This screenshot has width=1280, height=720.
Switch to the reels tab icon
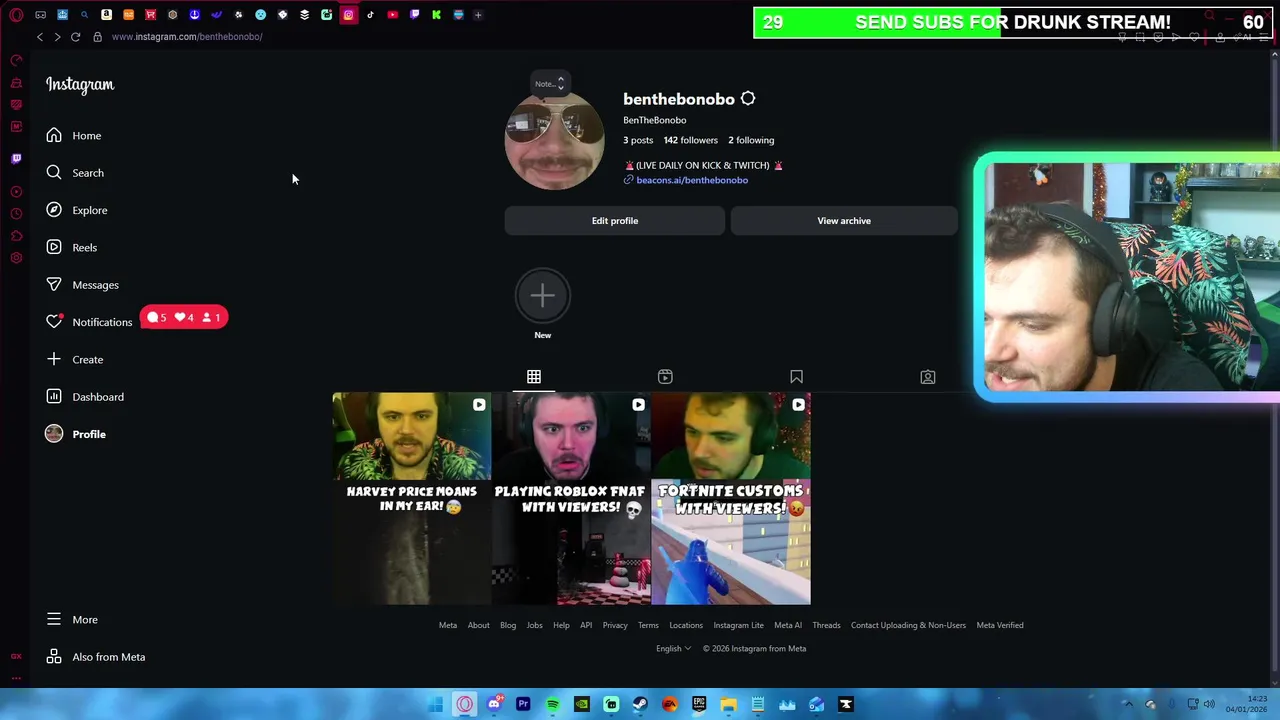(665, 377)
